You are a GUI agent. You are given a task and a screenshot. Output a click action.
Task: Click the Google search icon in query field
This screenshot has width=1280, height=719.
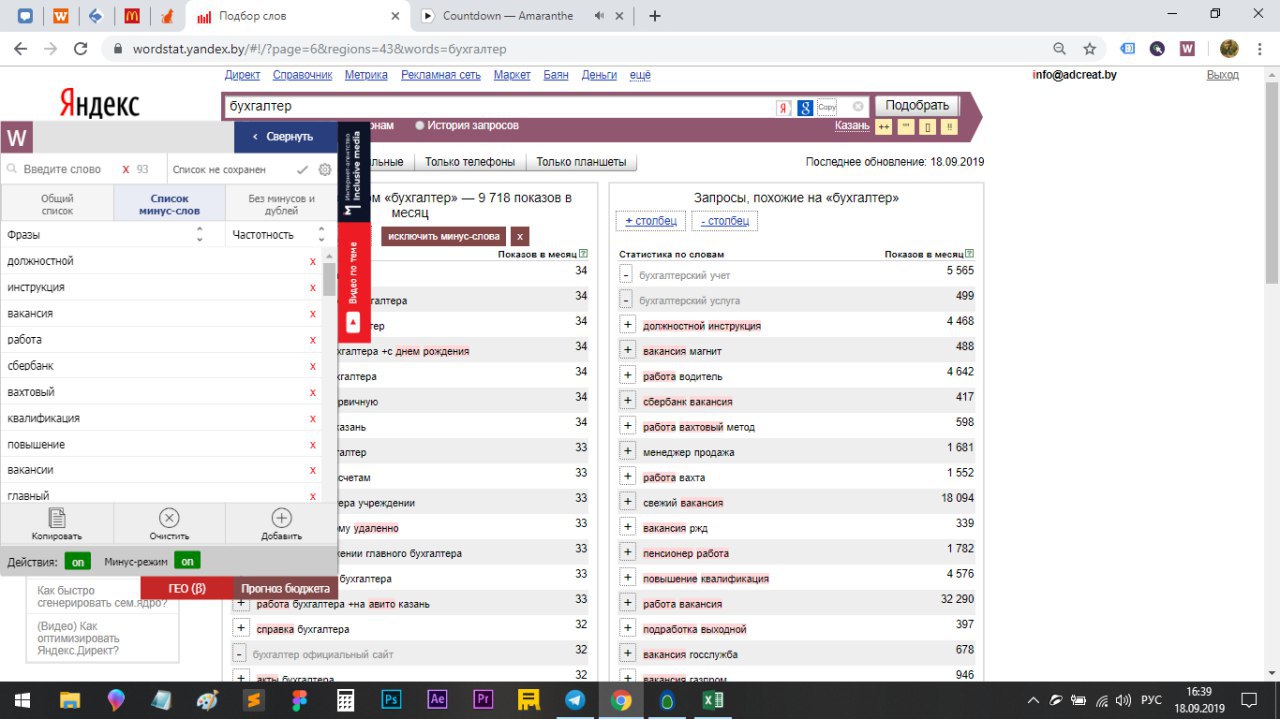tap(805, 107)
